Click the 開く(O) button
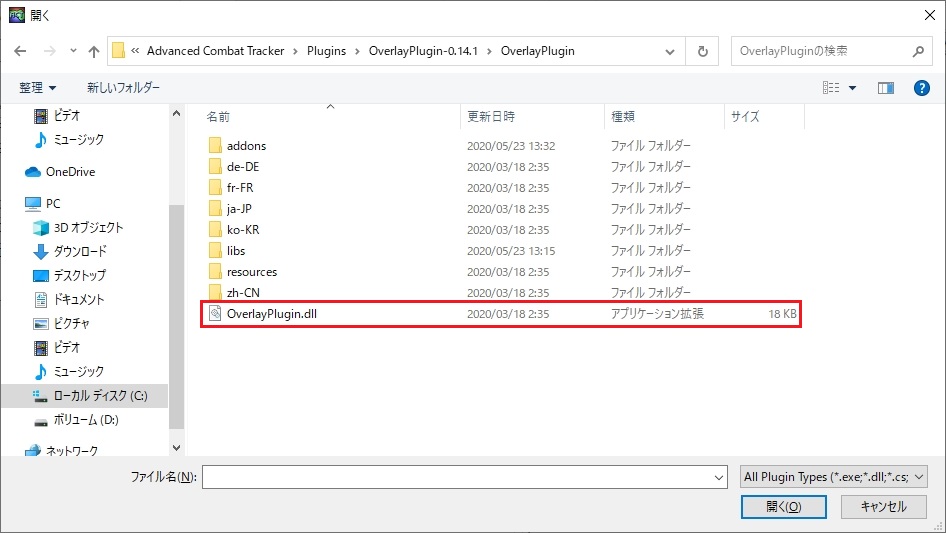Screen dimensions: 946x533 (x=784, y=506)
